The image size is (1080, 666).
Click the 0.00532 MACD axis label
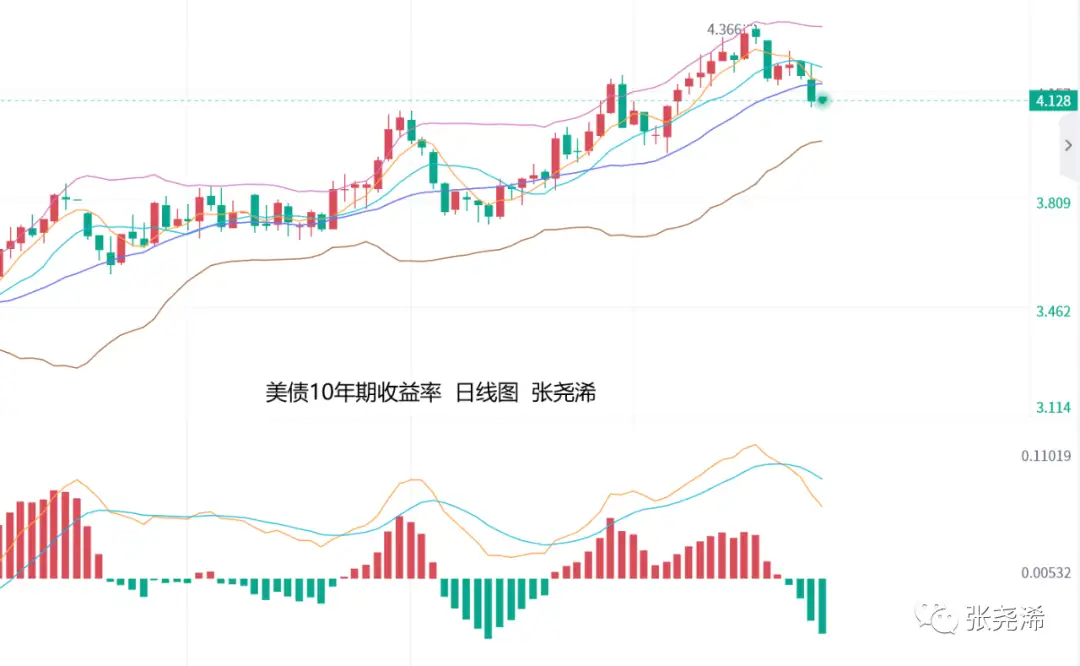coord(1048,573)
